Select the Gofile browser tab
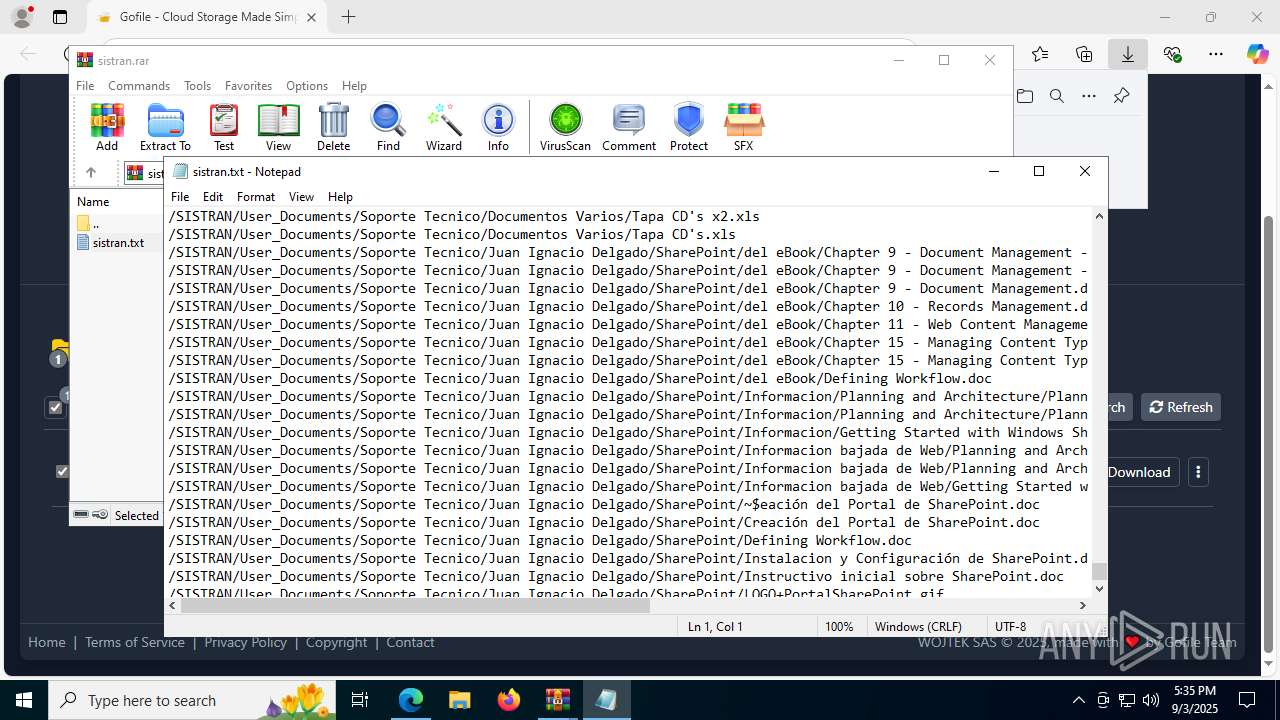This screenshot has width=1280, height=720. [207, 17]
